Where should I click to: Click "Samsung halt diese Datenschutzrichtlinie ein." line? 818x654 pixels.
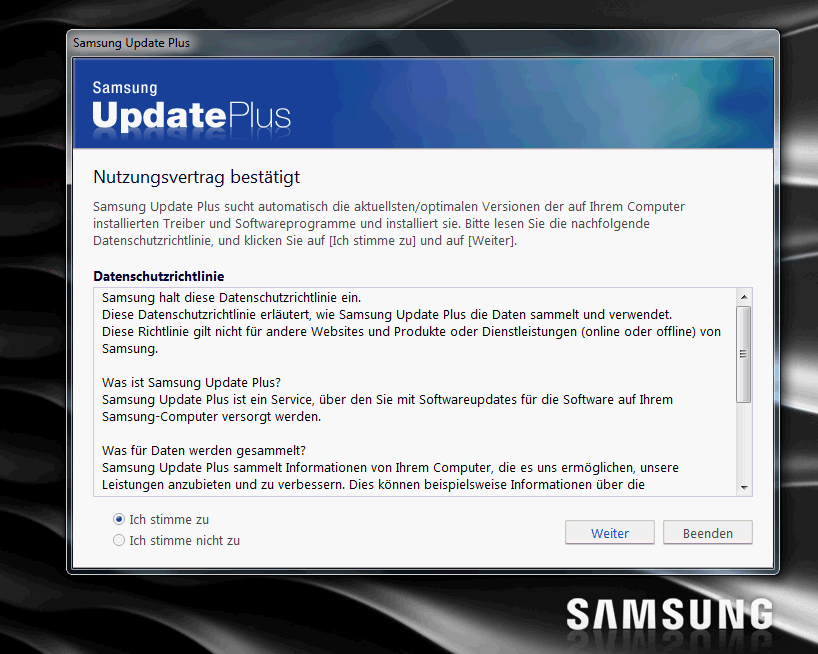tap(232, 298)
